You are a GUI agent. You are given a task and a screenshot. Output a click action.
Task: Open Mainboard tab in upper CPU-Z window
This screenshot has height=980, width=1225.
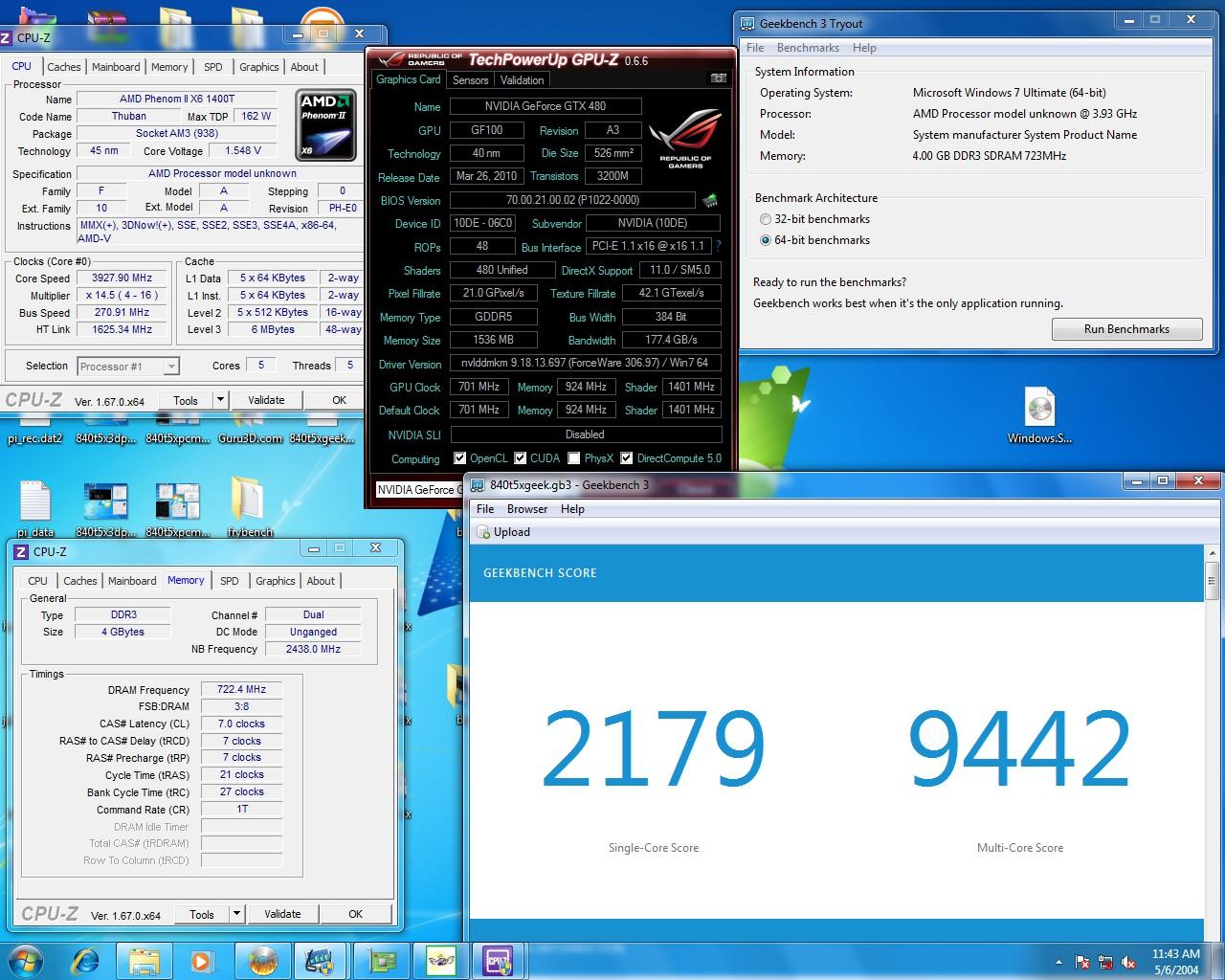116,67
